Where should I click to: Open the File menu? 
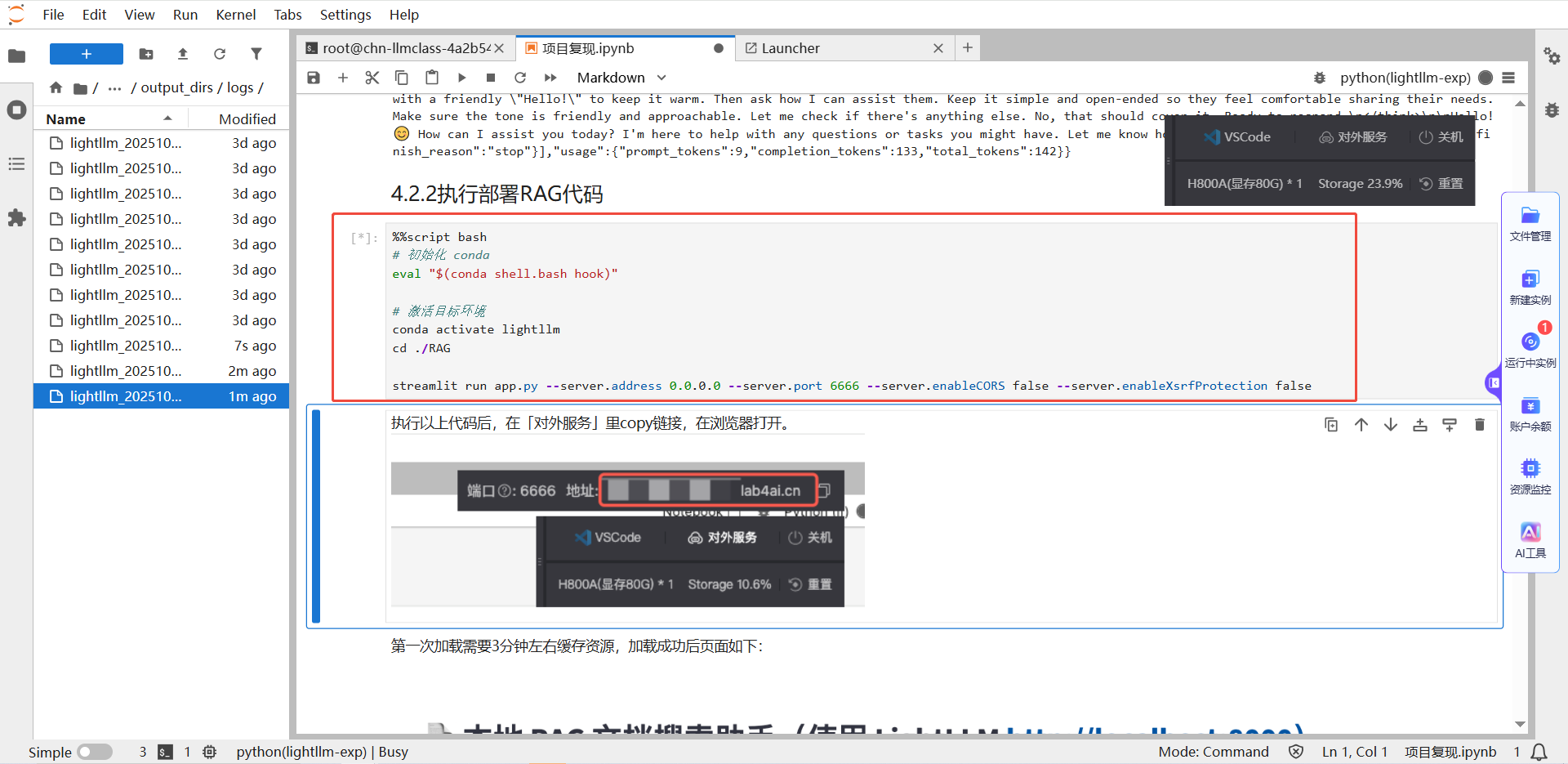coord(53,15)
